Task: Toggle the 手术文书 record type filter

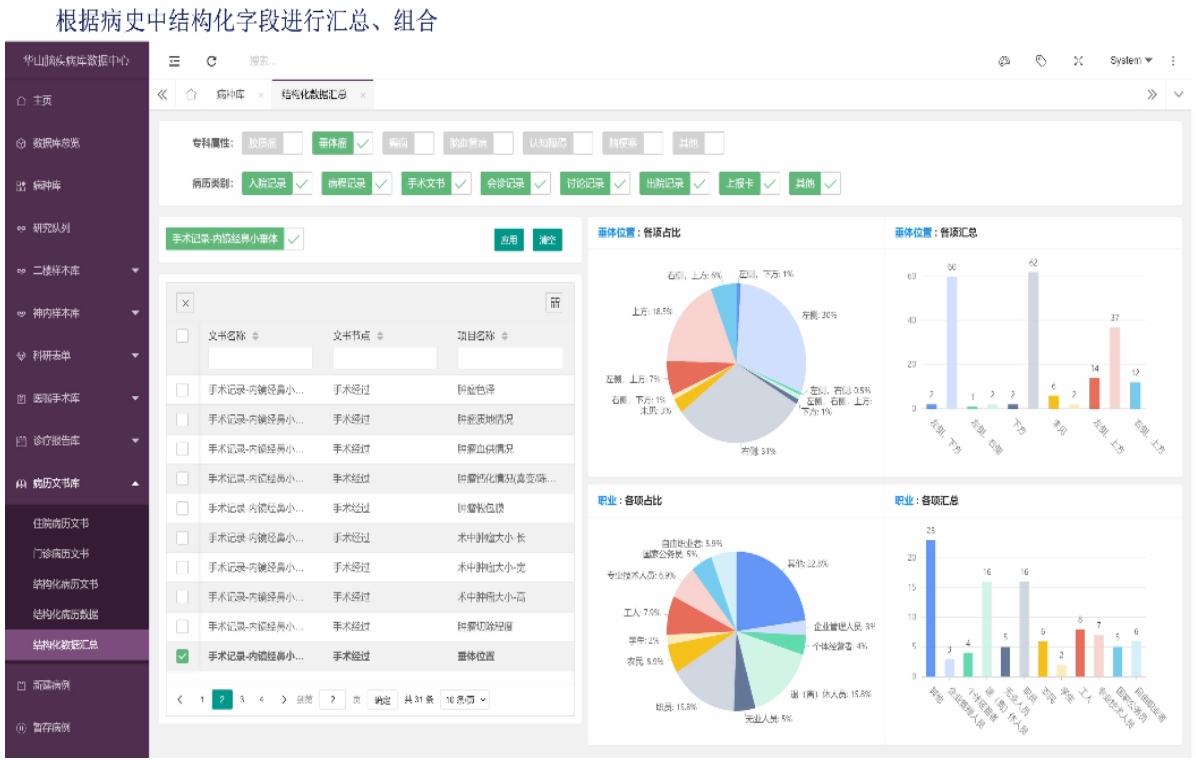Action: [x=436, y=184]
